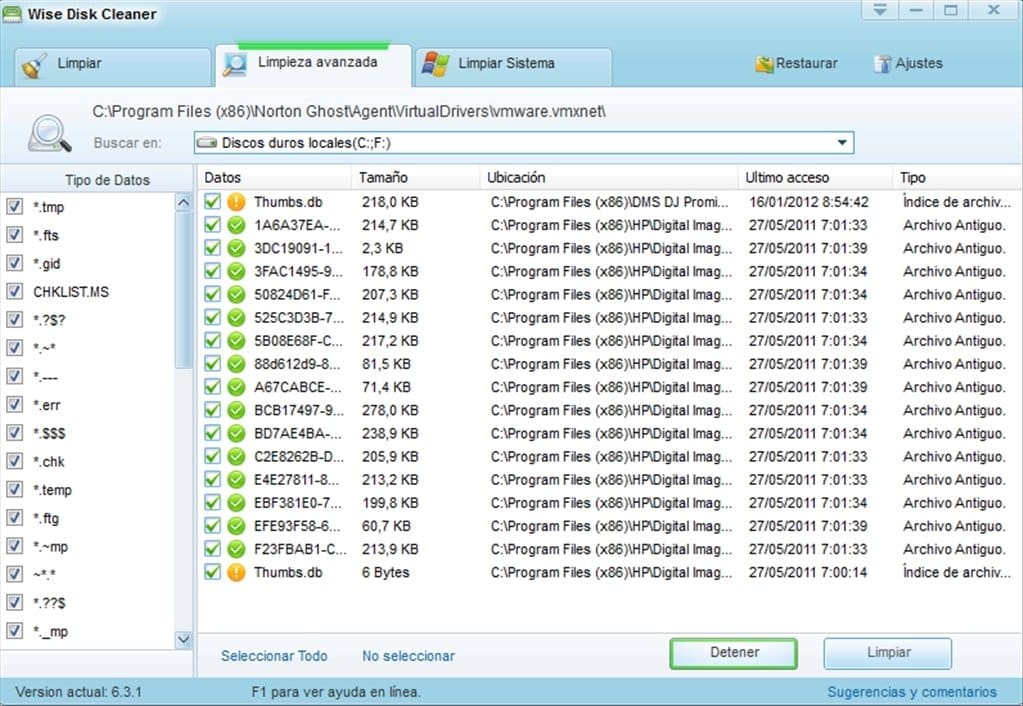Click the green status icon of EBF381E0 row

coord(236,503)
